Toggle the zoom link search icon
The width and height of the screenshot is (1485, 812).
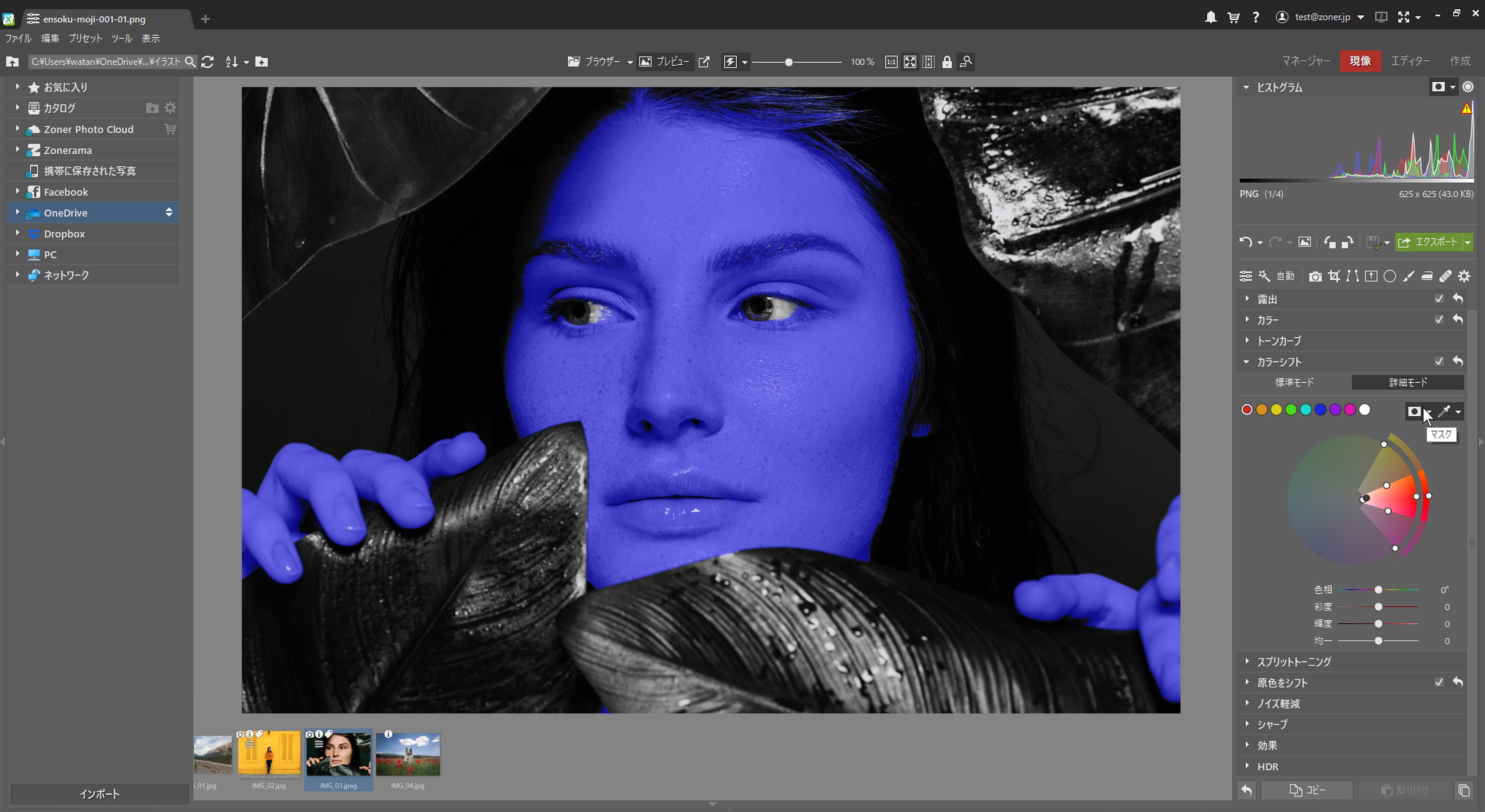(966, 61)
